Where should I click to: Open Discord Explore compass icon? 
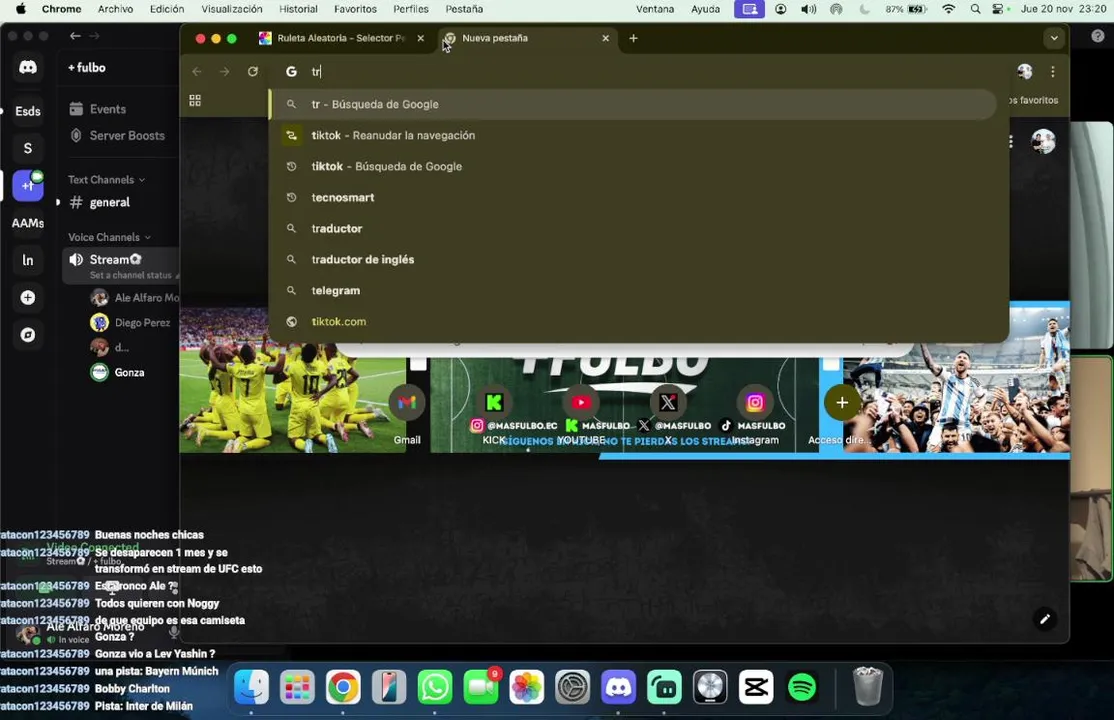click(x=28, y=335)
